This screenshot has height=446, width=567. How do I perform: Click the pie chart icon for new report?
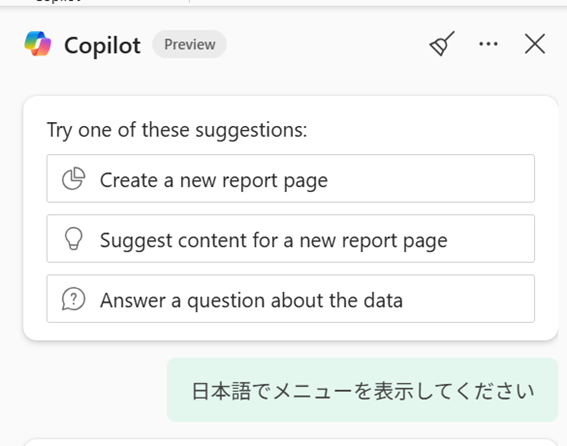tap(73, 178)
